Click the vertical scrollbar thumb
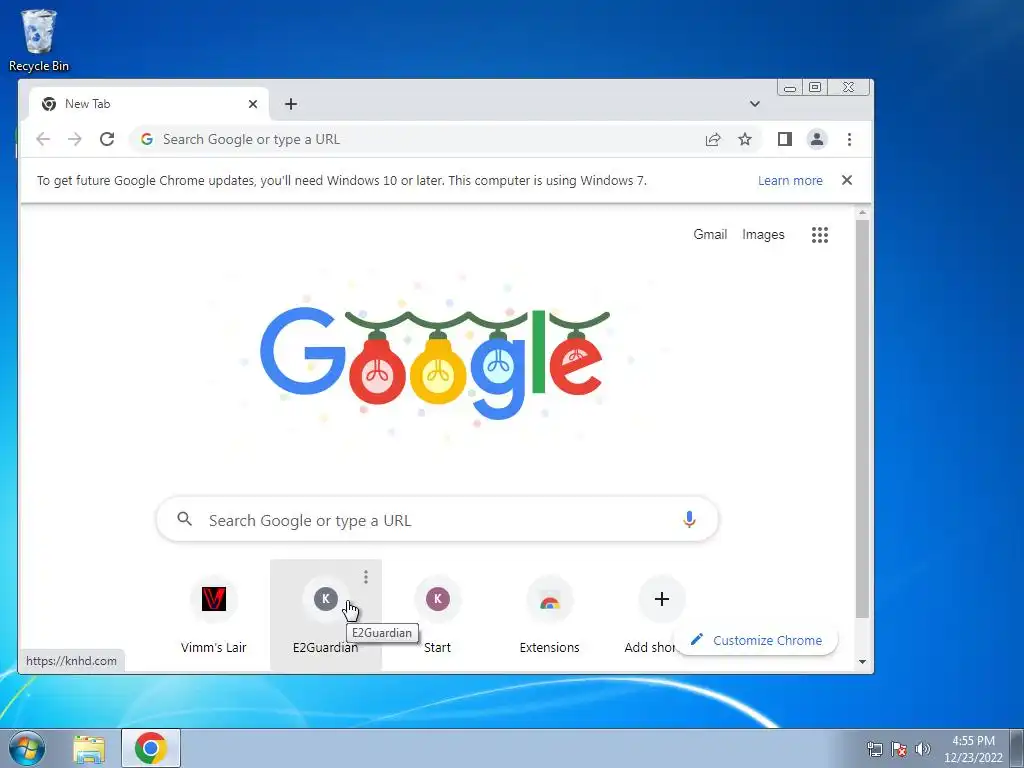 862,419
